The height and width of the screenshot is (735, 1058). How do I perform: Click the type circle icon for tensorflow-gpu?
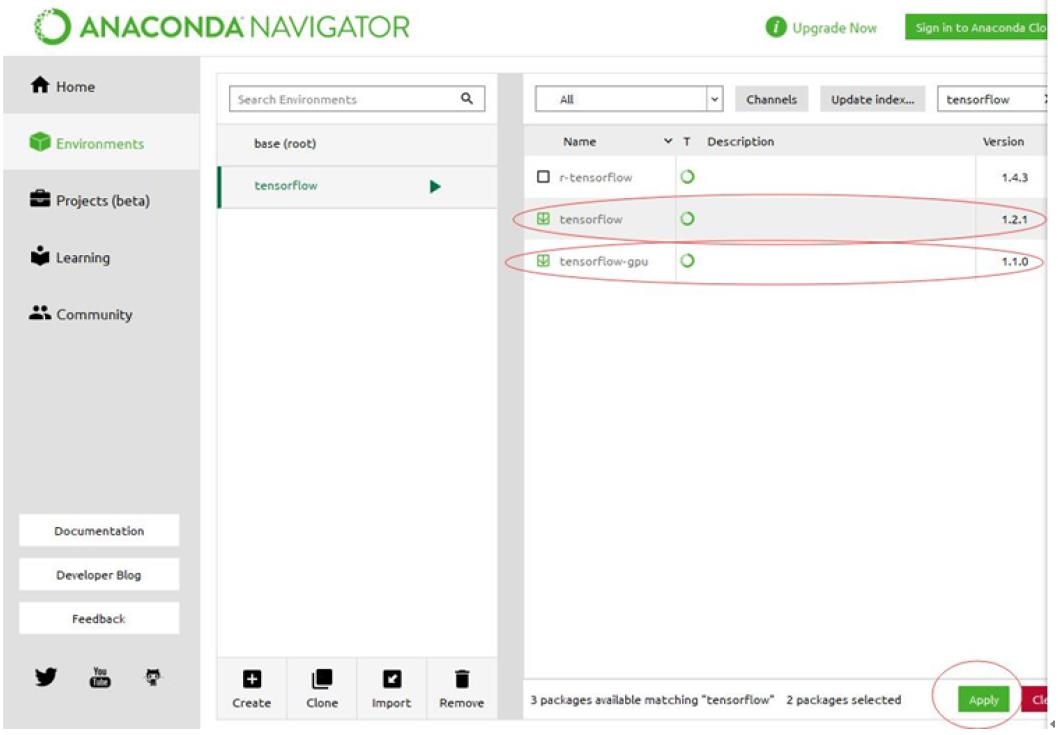coord(687,261)
